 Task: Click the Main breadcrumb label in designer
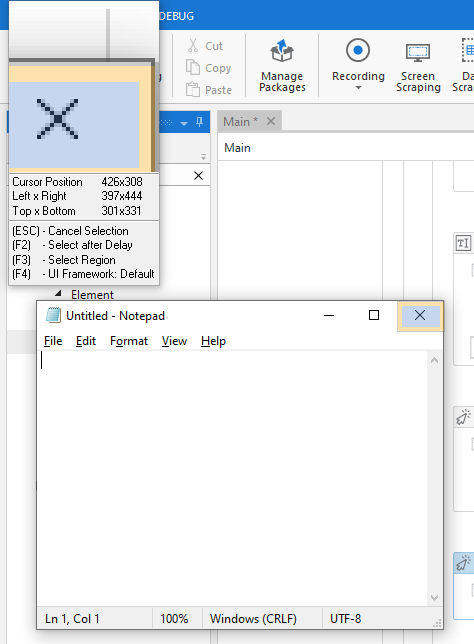pos(237,148)
